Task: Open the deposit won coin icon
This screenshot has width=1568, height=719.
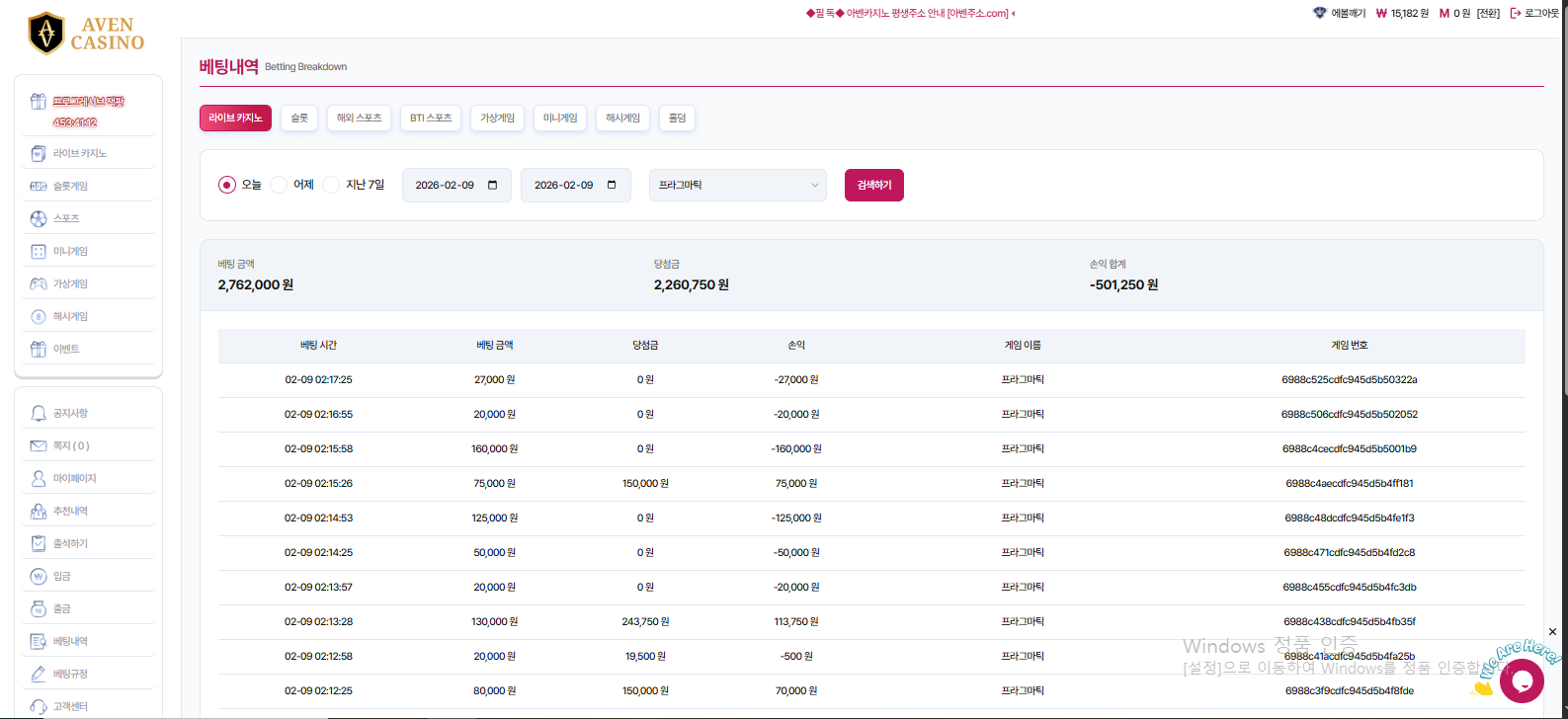Action: (39, 576)
